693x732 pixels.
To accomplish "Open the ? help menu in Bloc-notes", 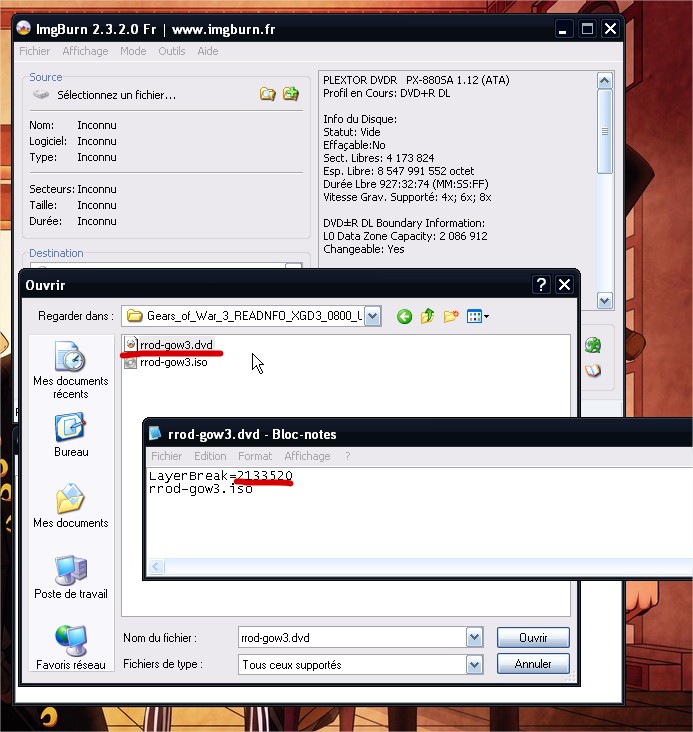I will click(x=347, y=456).
